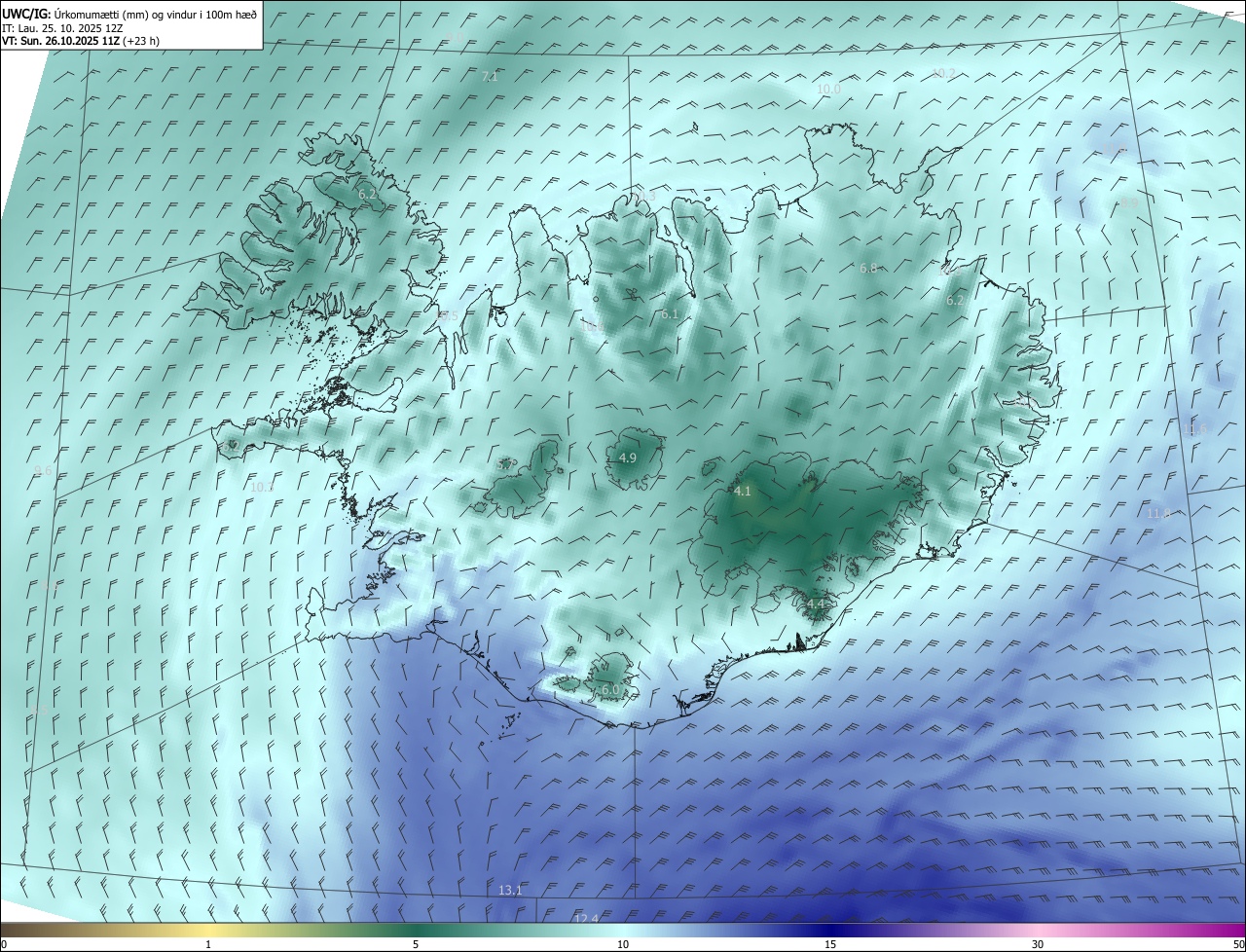Click the 'IT: Lau. 25. 10. 2025 12Z' line
This screenshot has height=952, width=1246.
61,28
